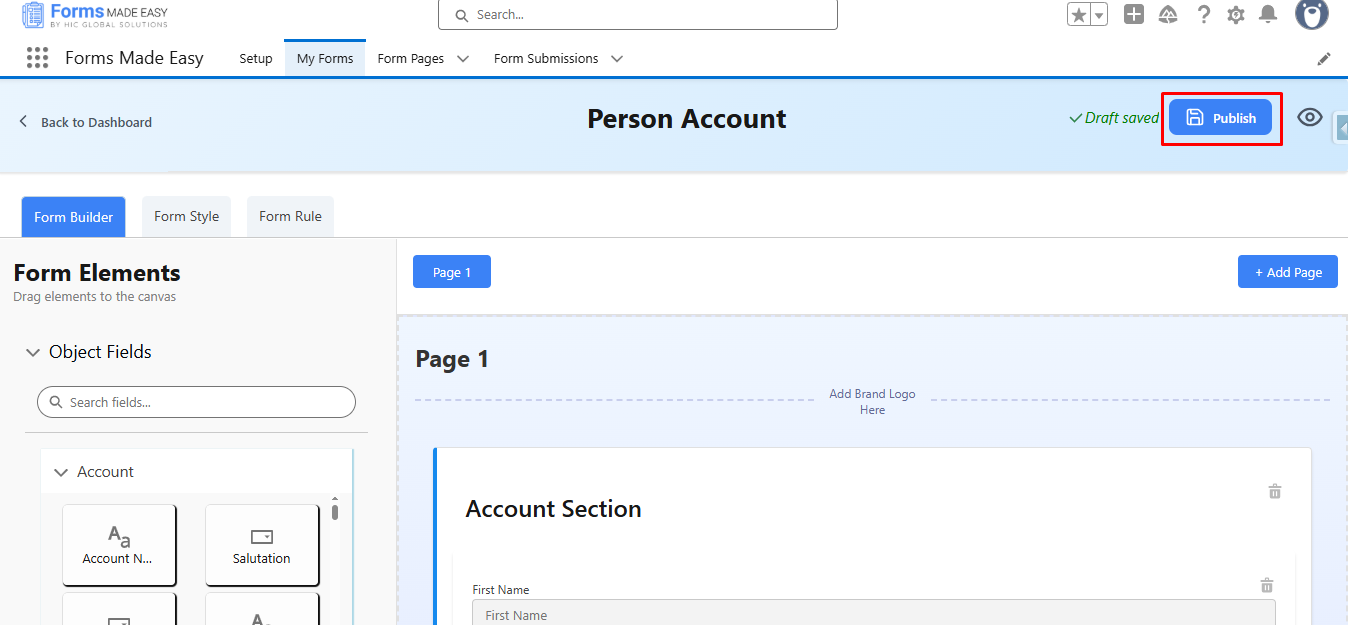Collapse the Object Fields section
1348x625 pixels.
[33, 352]
